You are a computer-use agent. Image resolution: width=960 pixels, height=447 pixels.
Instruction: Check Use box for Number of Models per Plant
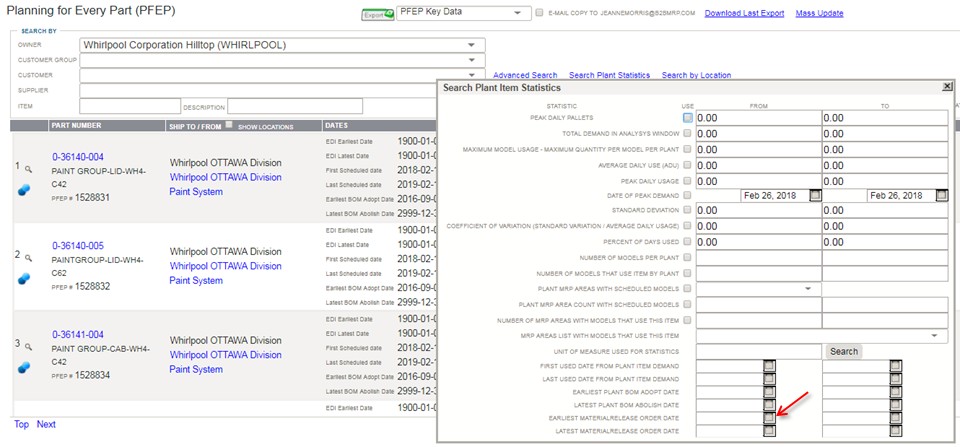tap(688, 257)
